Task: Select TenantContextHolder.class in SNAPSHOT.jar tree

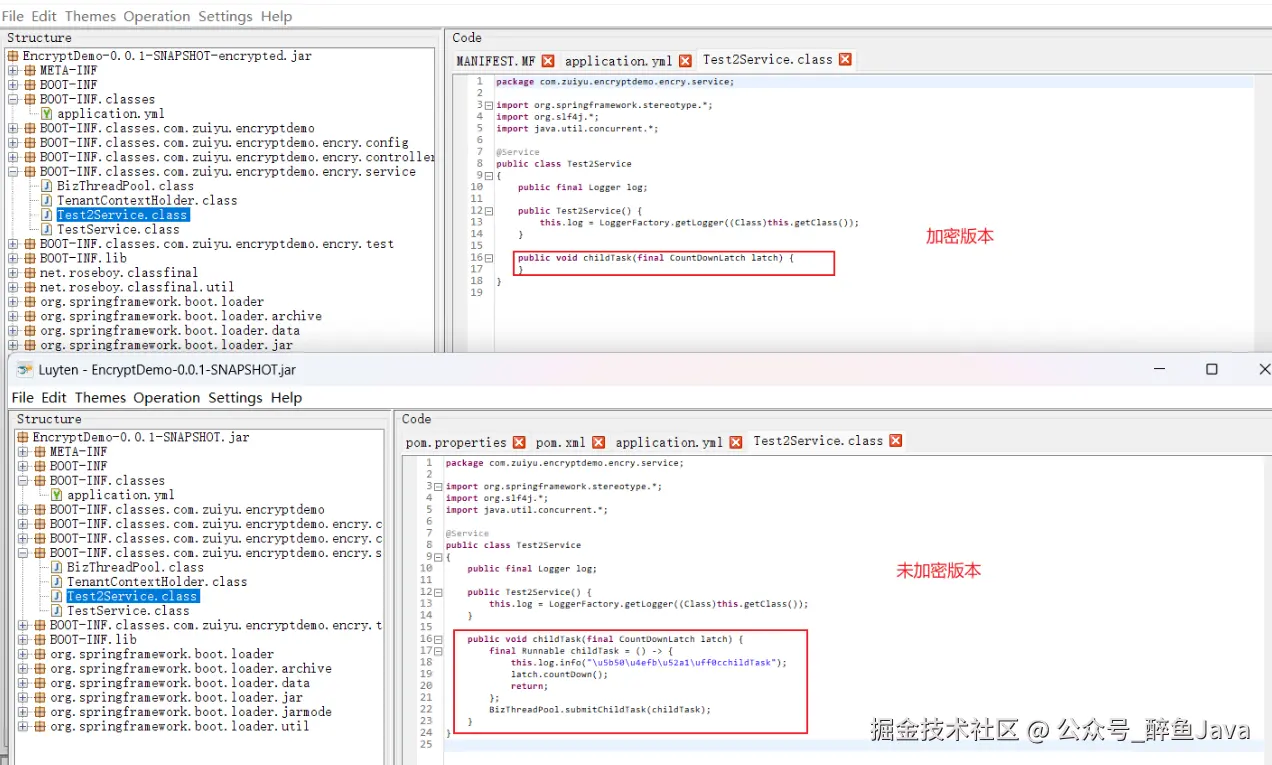Action: pos(157,582)
